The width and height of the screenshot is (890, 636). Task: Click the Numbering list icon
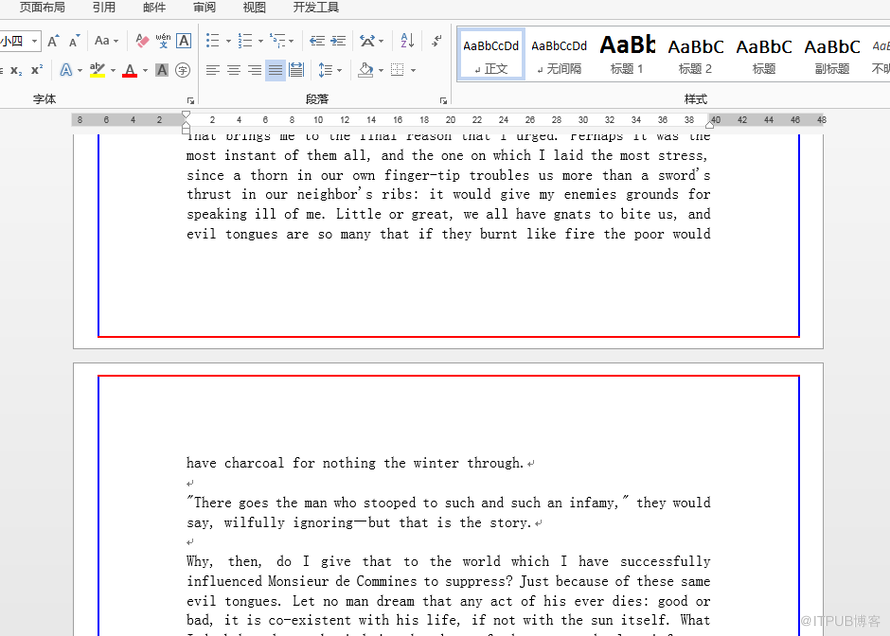pyautogui.click(x=245, y=40)
